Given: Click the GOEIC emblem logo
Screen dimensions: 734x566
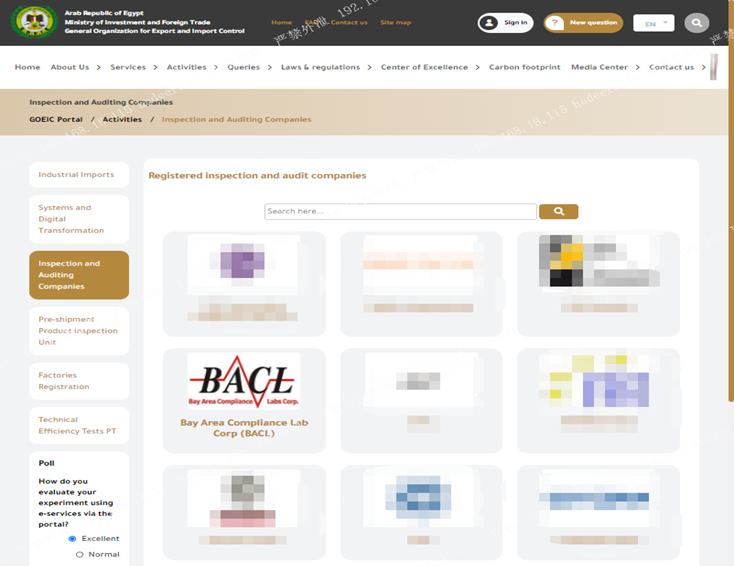Looking at the screenshot, I should click(x=34, y=22).
